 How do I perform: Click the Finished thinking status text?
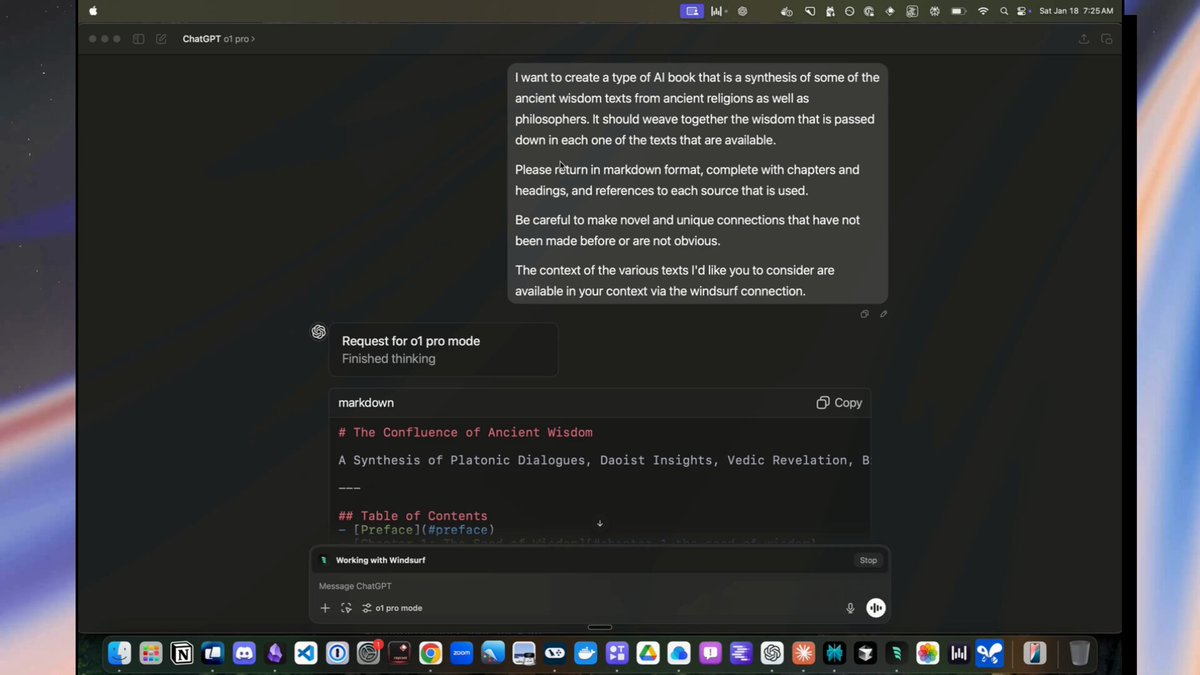389,359
